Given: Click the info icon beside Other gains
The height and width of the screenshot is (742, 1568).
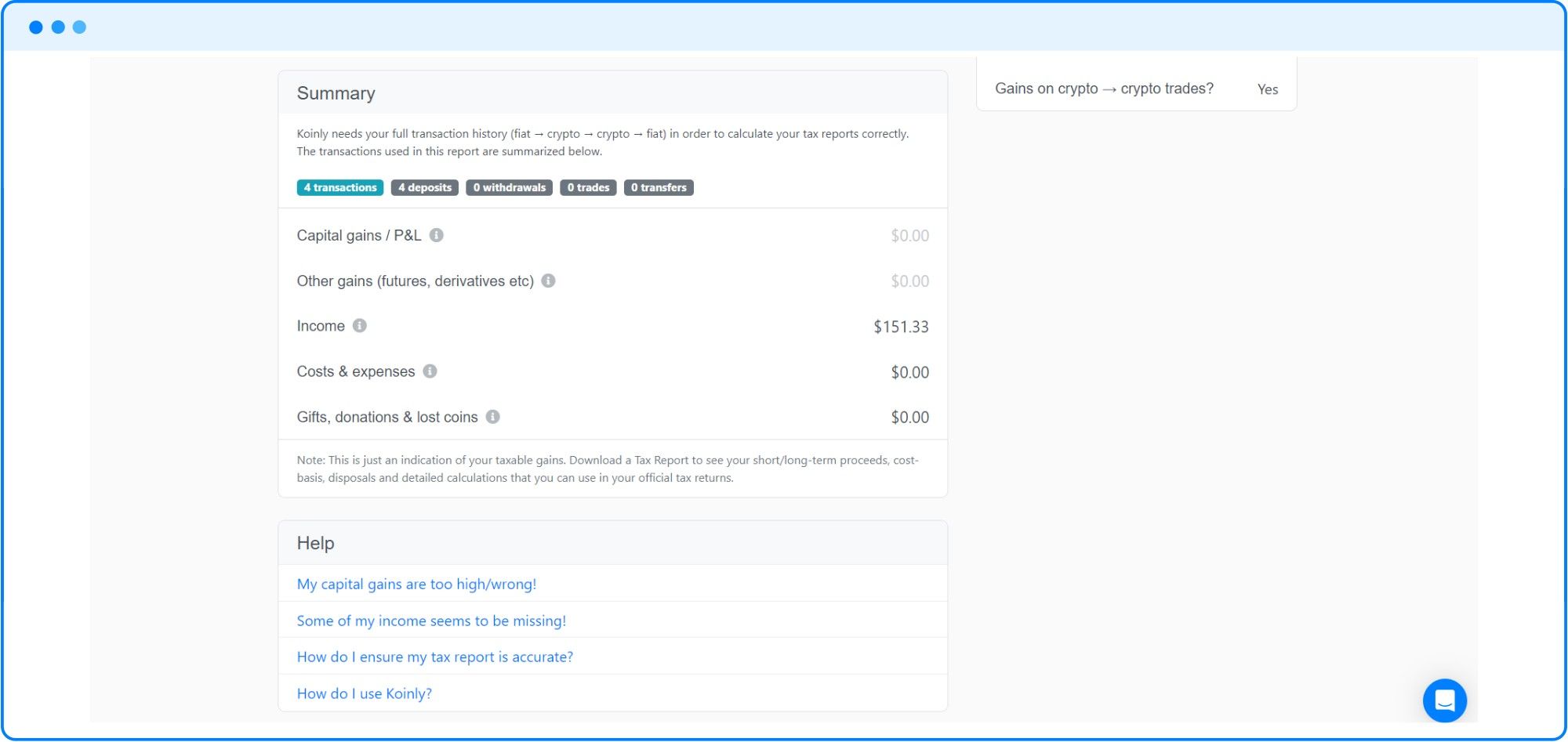Looking at the screenshot, I should coord(549,281).
